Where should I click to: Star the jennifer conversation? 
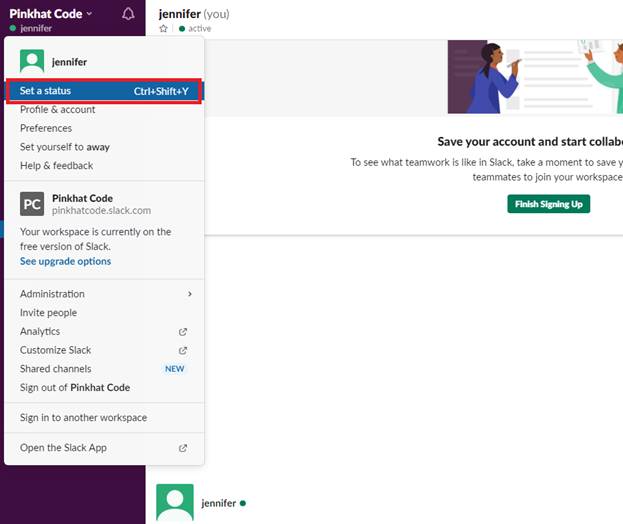[163, 29]
